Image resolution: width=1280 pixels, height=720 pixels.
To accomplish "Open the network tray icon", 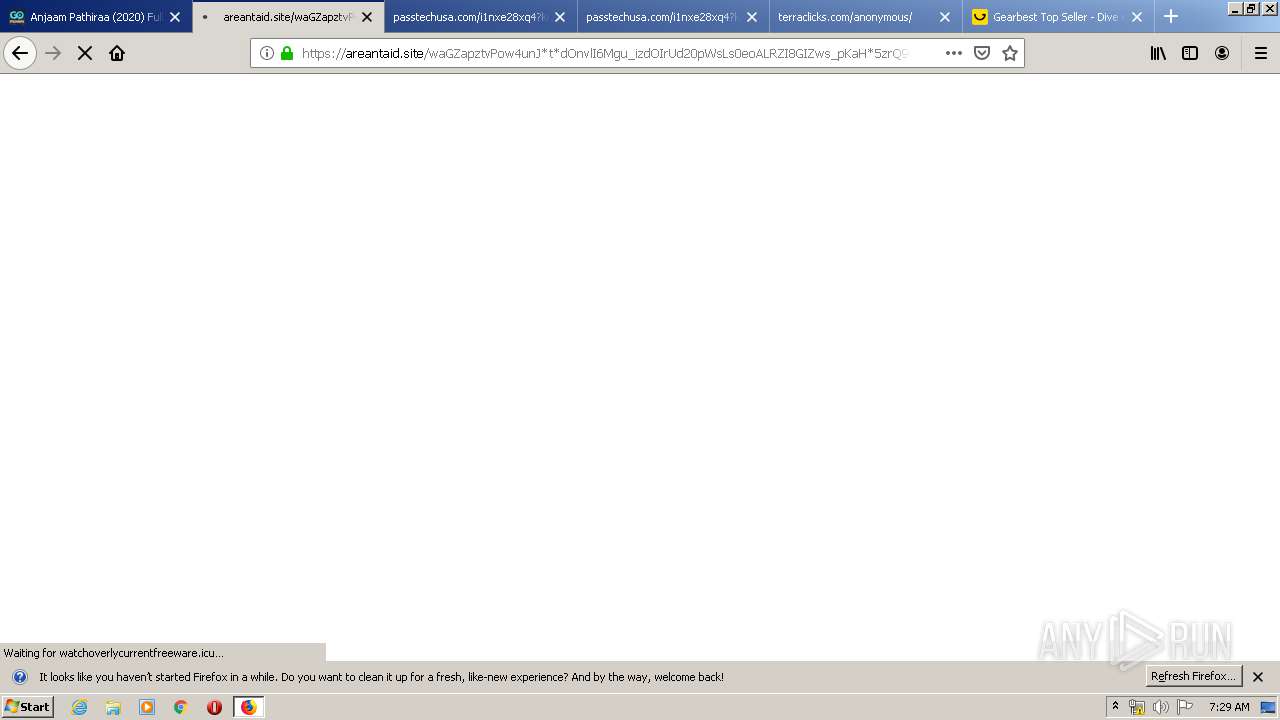I will pyautogui.click(x=1137, y=707).
